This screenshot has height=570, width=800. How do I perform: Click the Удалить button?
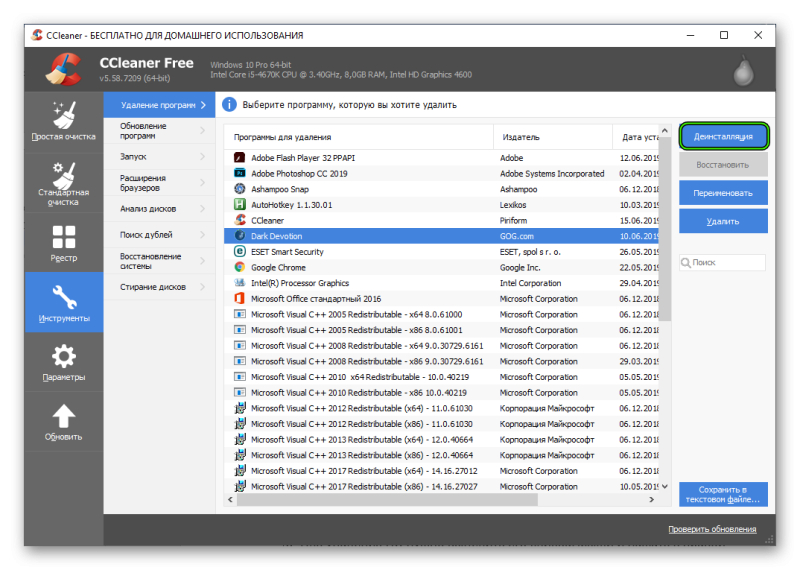[723, 221]
